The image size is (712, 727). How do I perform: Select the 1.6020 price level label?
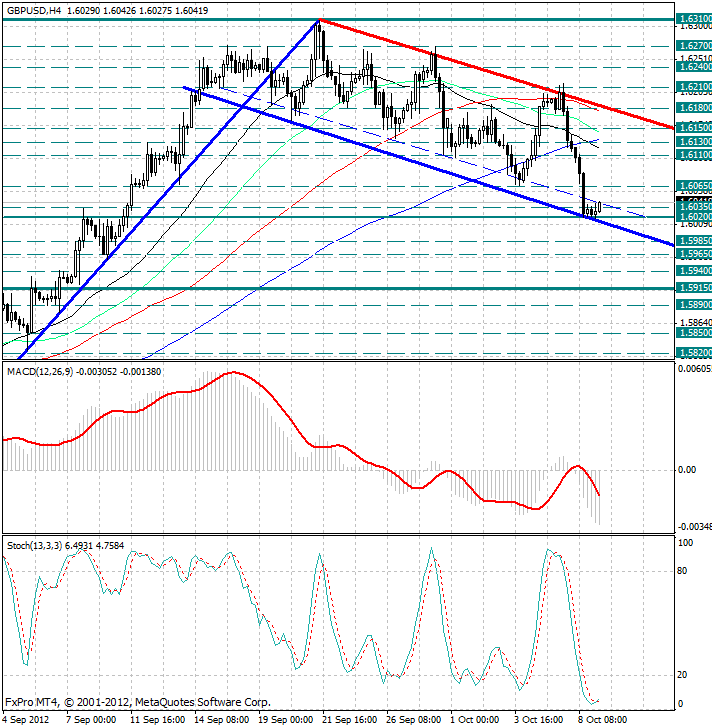[693, 217]
